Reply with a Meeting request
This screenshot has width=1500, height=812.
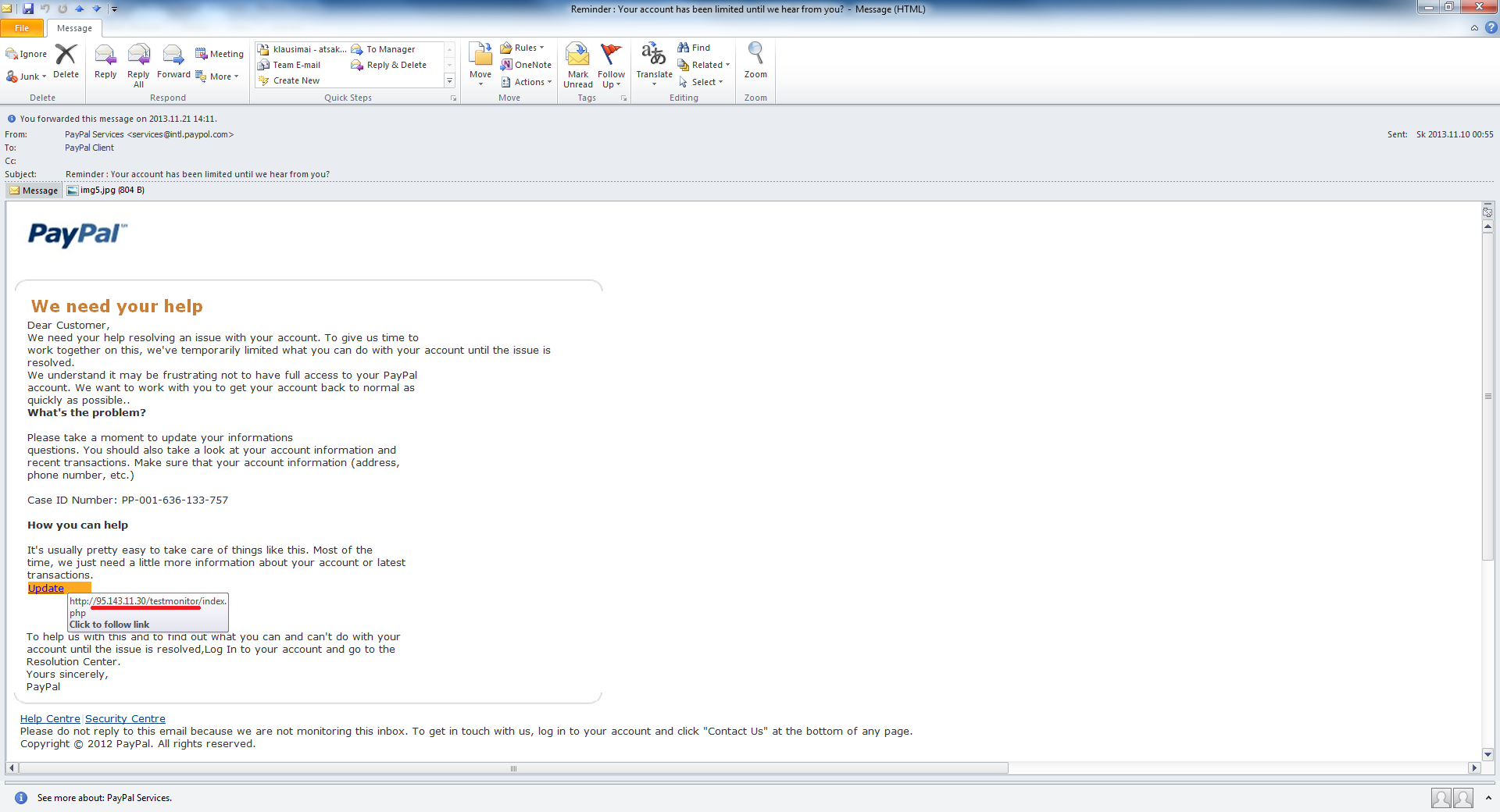pyautogui.click(x=220, y=54)
